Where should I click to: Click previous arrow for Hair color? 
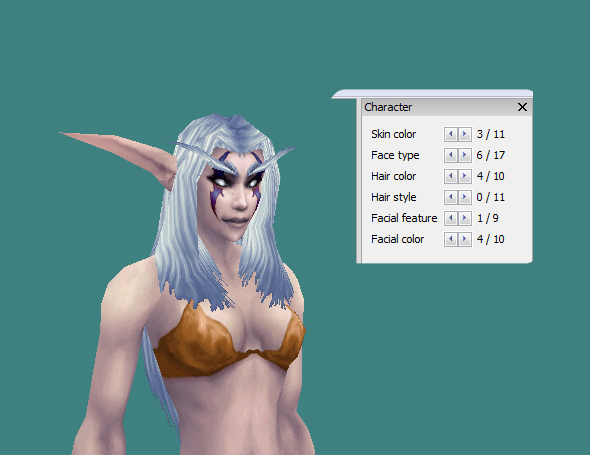[x=451, y=176]
